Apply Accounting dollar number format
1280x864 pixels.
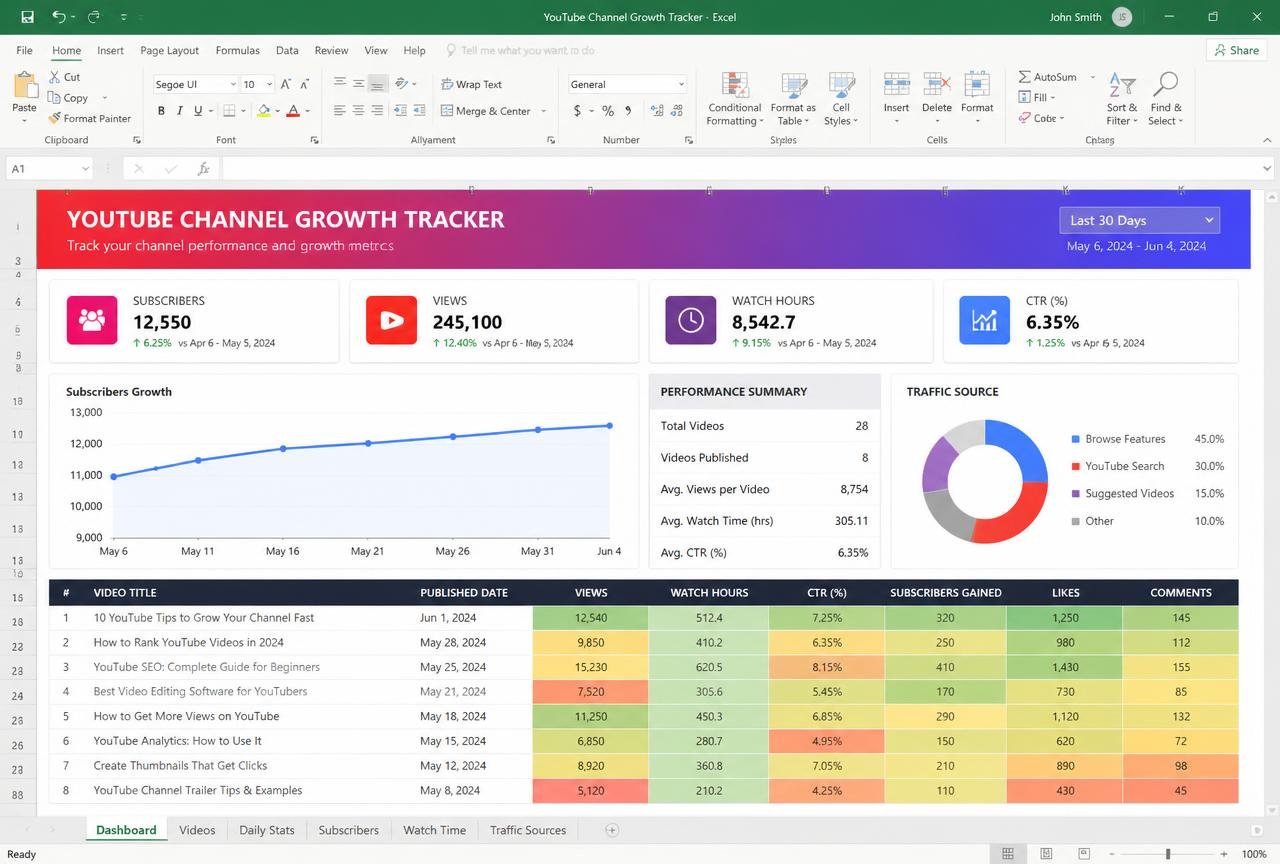click(577, 111)
